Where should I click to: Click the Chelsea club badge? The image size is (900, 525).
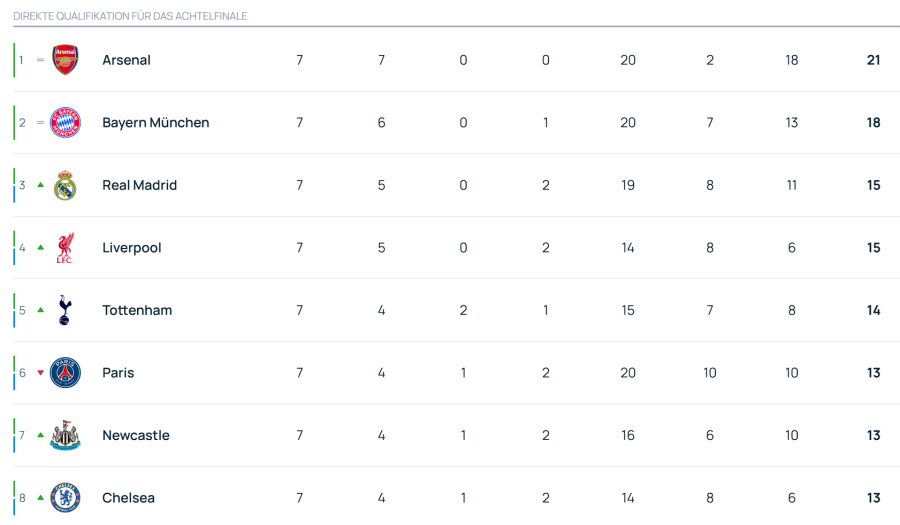(65, 498)
